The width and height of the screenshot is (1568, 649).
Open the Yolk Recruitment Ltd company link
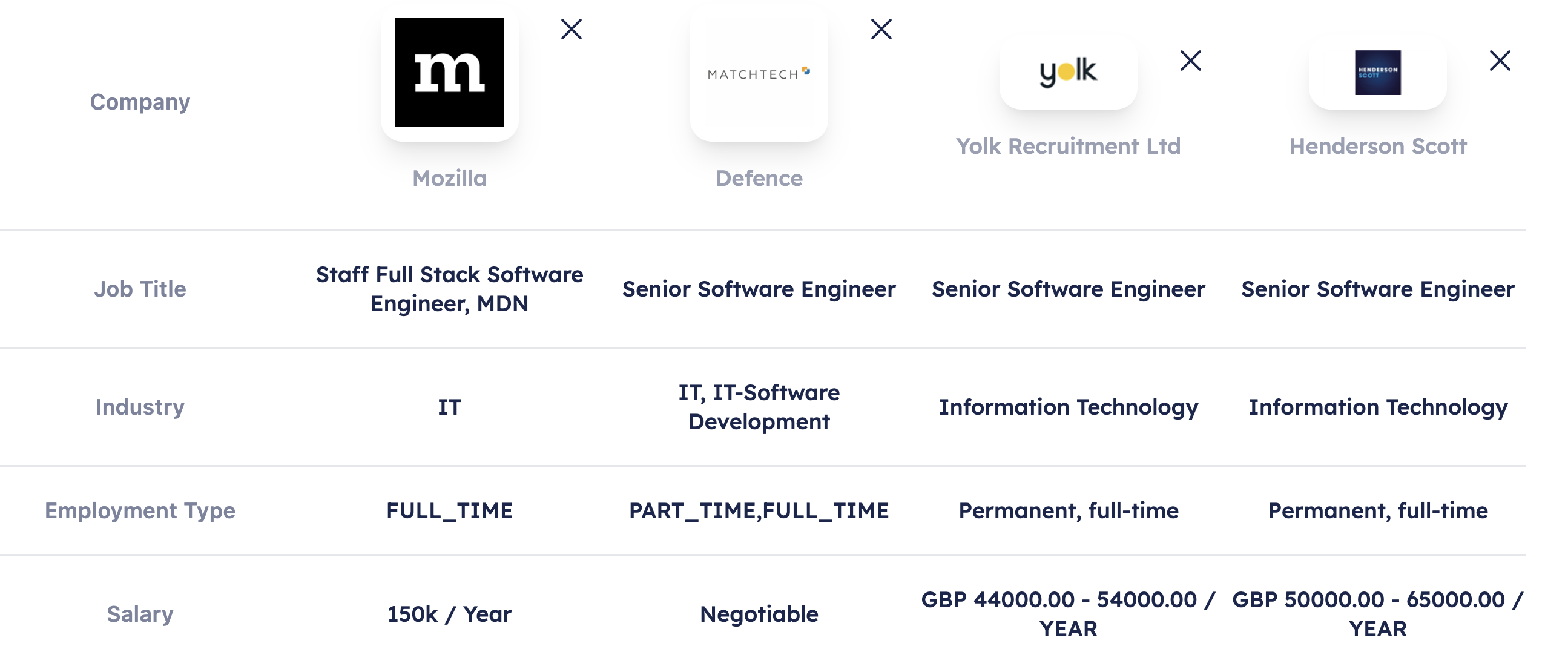[x=1068, y=146]
